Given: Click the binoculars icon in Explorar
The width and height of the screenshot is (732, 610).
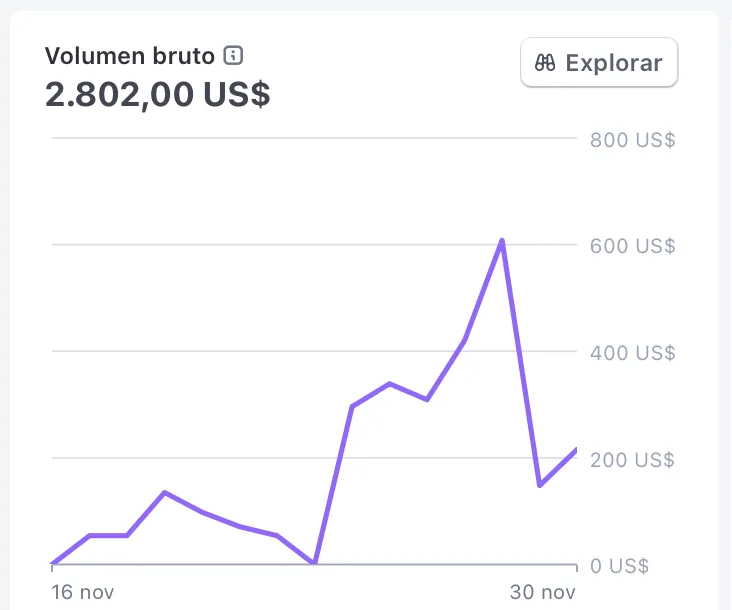Looking at the screenshot, I should click(x=545, y=63).
